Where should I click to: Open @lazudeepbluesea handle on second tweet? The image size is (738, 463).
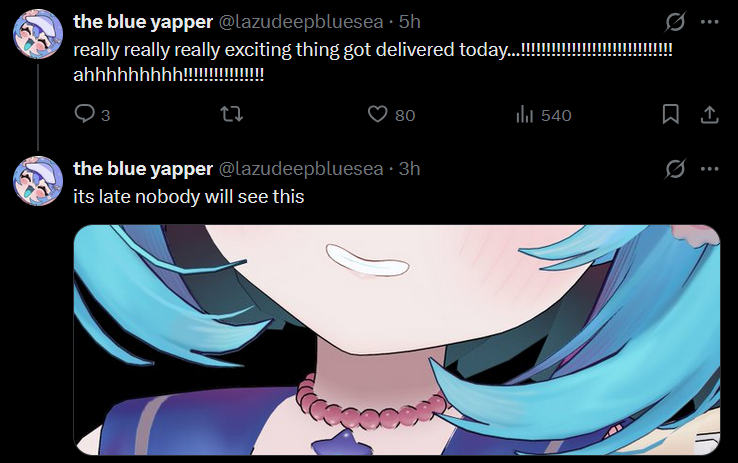301,169
